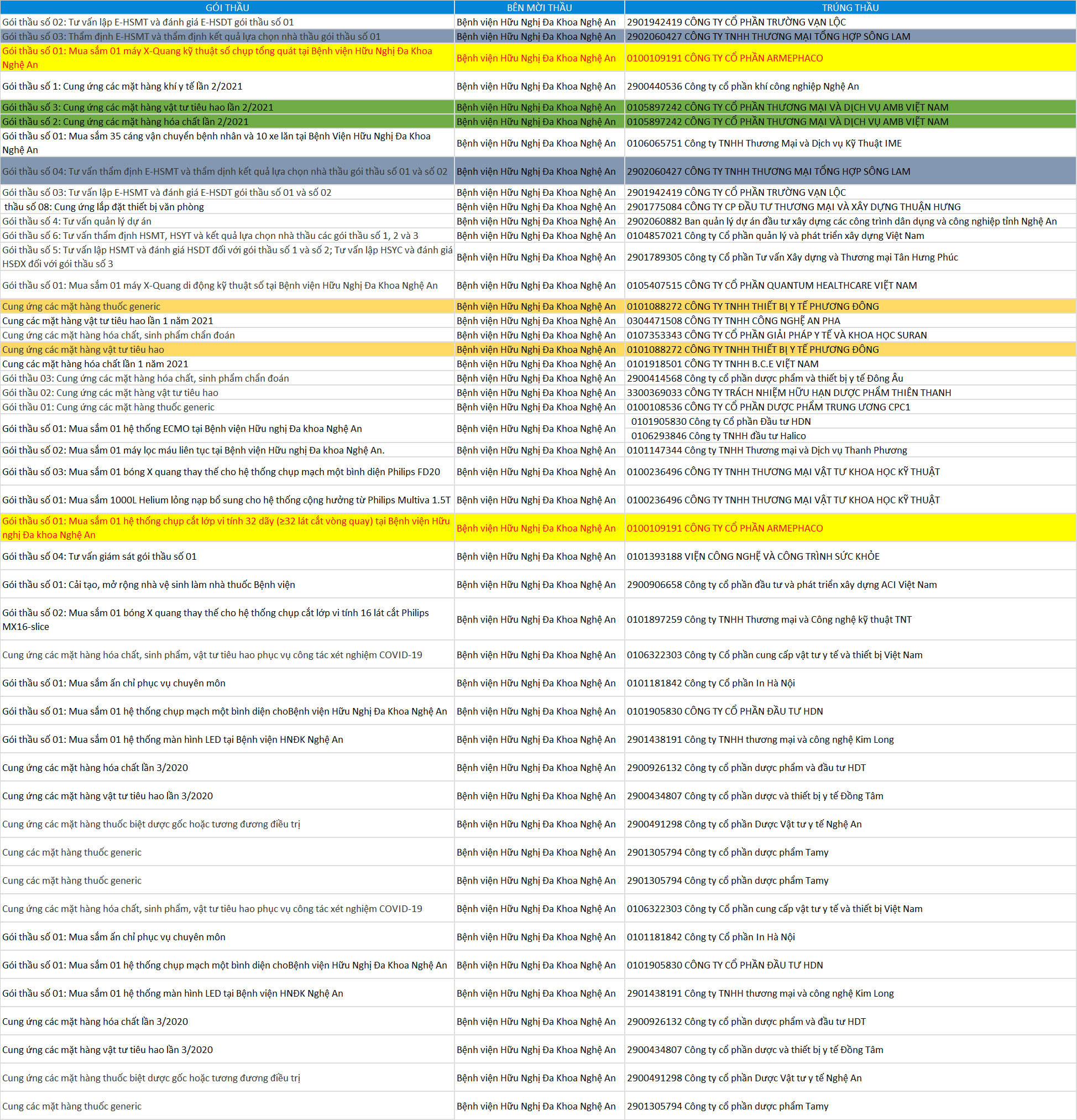Image resolution: width=1077 pixels, height=1120 pixels.
Task: Click cell about 1000L Helium lỏng for Philips Multiva
Action: (x=227, y=500)
